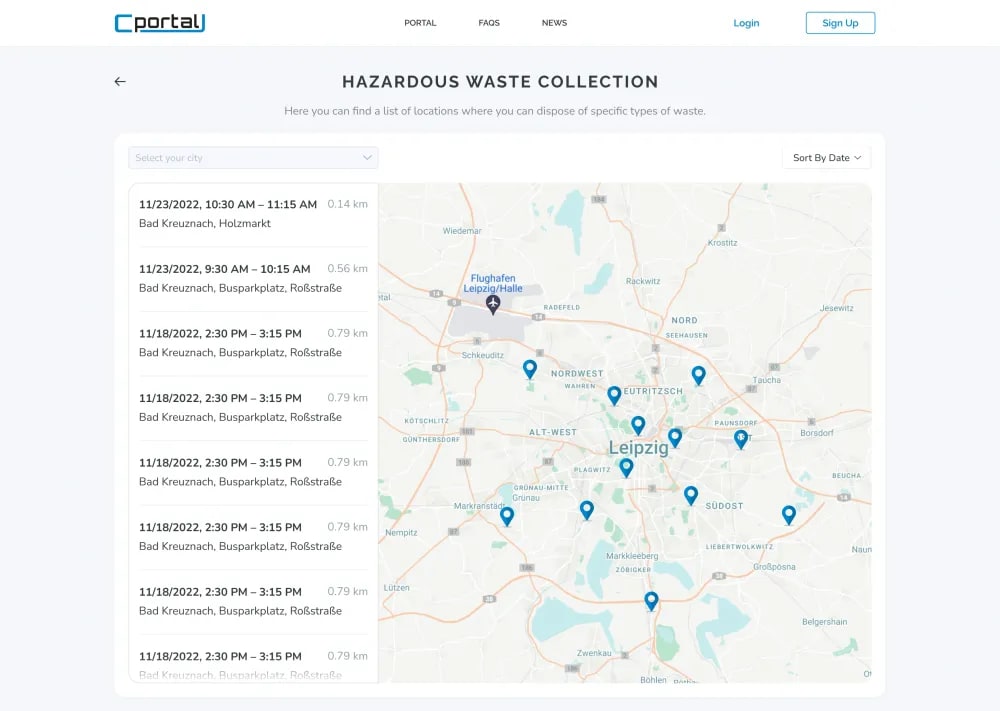Screen dimensions: 1000x711
Task: Select map pin below Markkleeberg Zöbigker
Action: [x=651, y=602]
